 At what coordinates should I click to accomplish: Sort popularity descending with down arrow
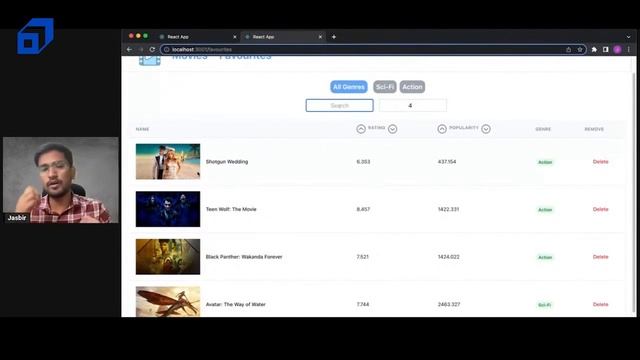(486, 129)
